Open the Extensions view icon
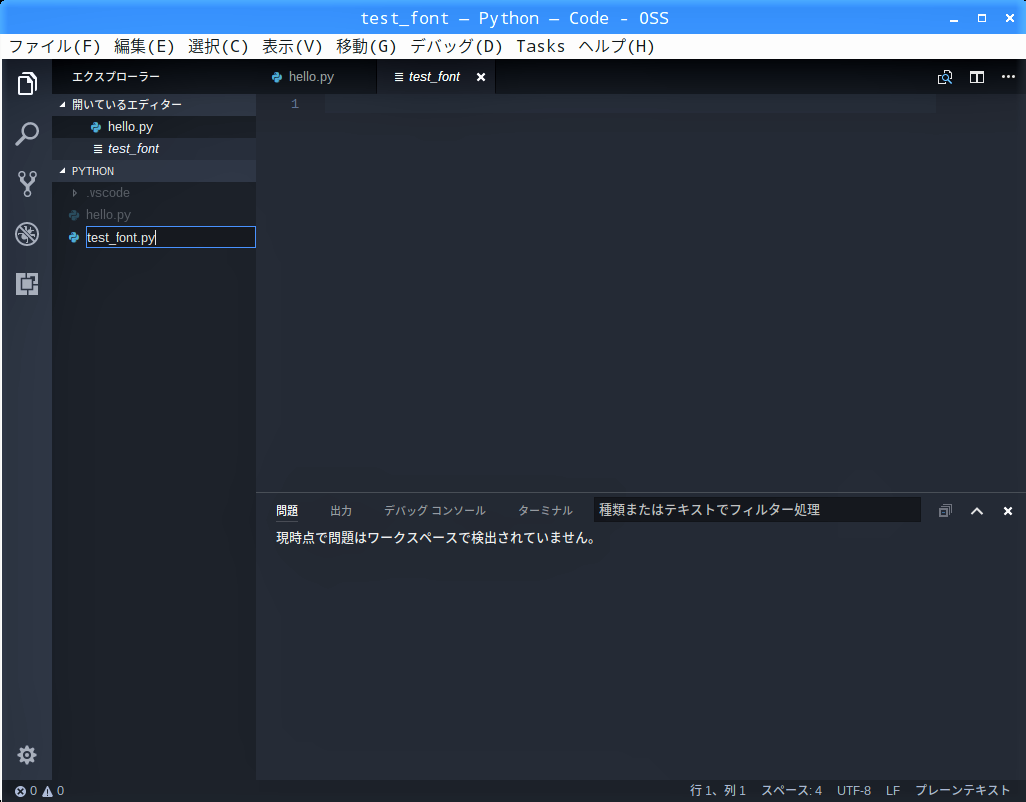 [x=27, y=284]
